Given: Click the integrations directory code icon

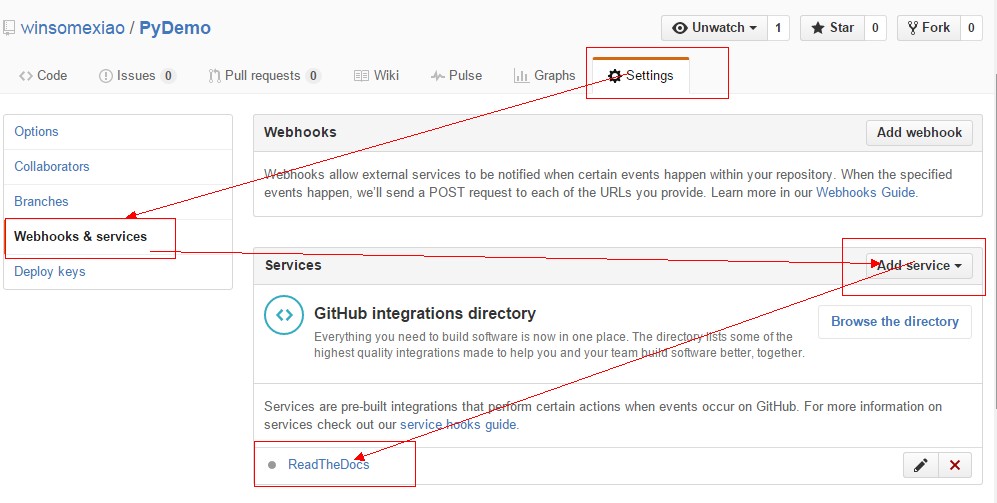Looking at the screenshot, I should point(284,315).
